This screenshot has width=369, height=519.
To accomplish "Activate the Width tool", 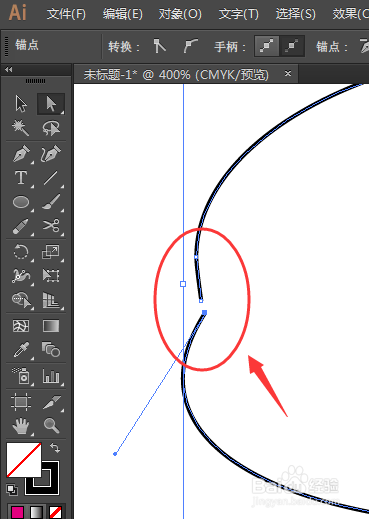I will tap(21, 276).
